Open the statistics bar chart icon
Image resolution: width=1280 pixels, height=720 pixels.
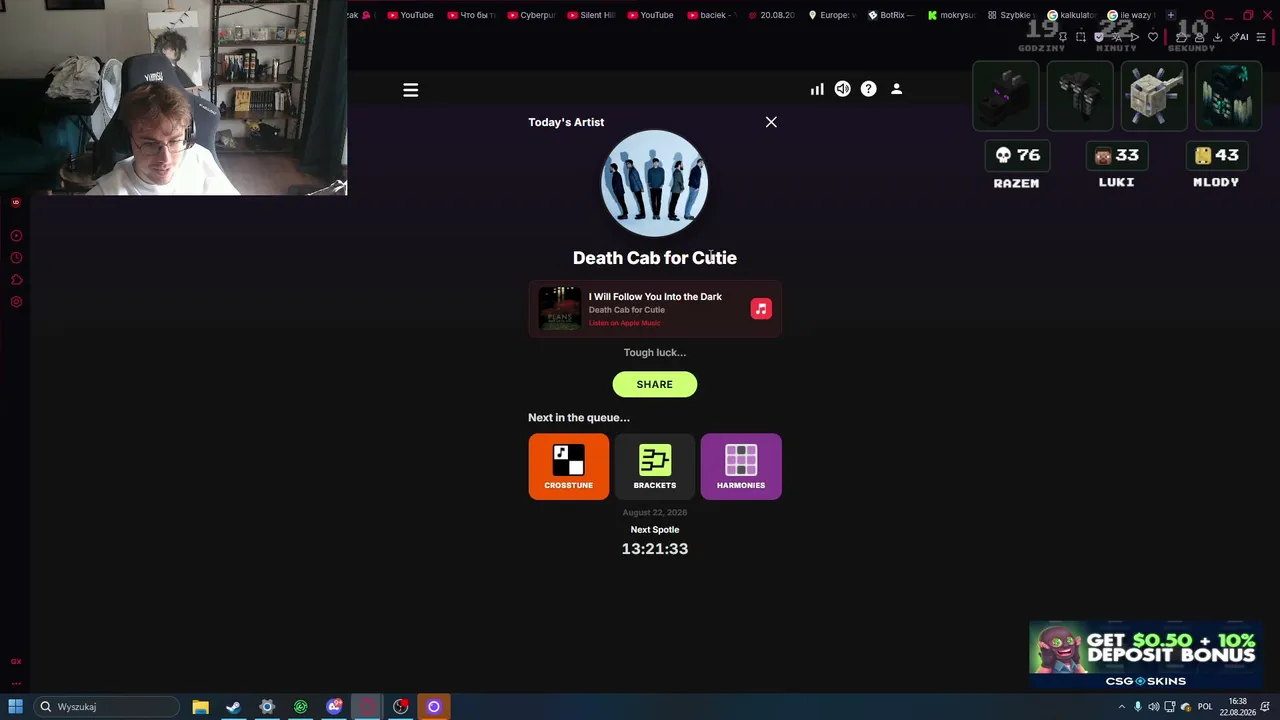pyautogui.click(x=817, y=89)
